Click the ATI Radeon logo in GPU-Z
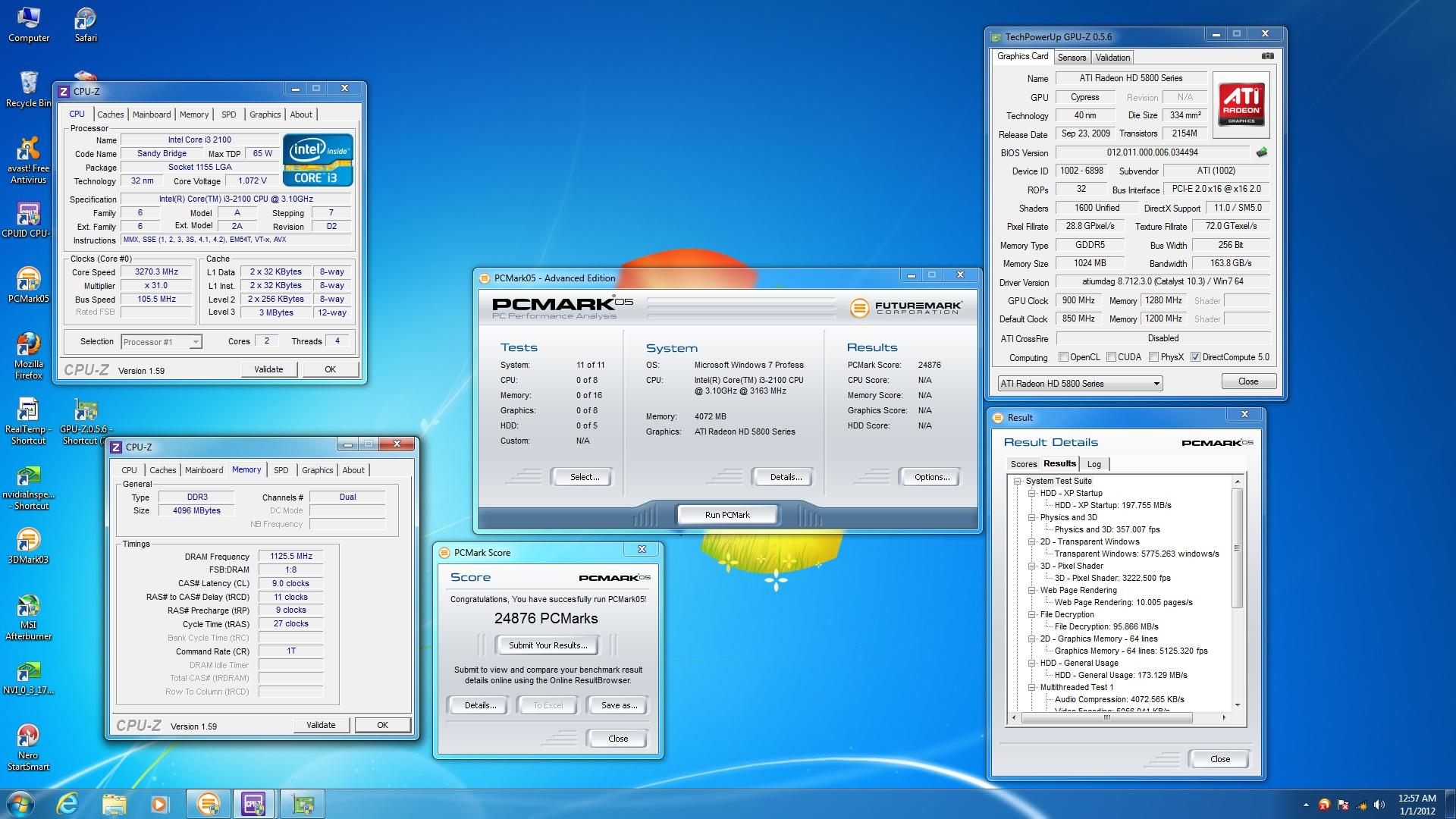Screen dimensions: 1456x819 (1241, 105)
